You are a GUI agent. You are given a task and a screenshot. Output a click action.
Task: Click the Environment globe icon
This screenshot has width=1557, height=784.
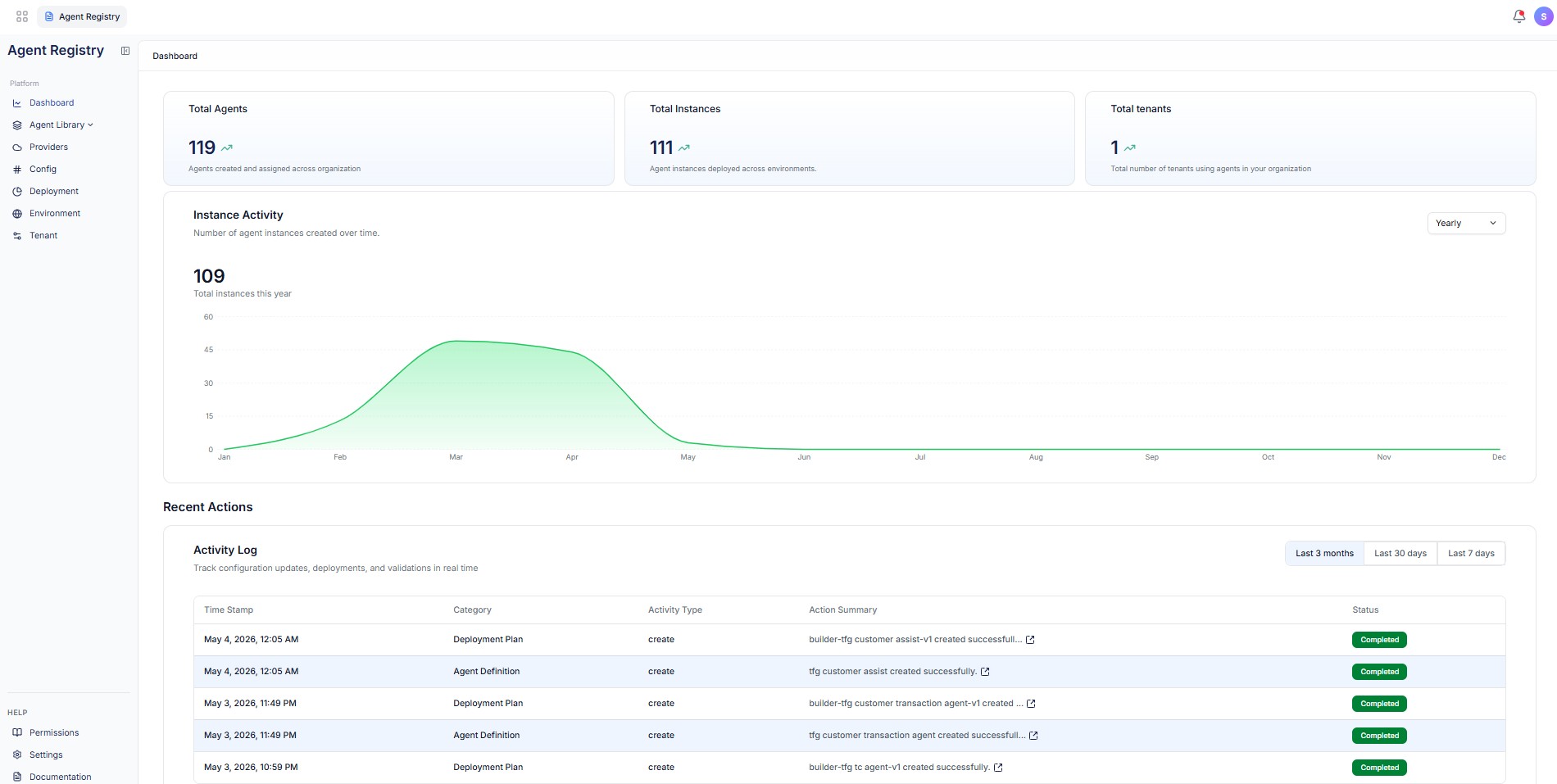(x=17, y=214)
